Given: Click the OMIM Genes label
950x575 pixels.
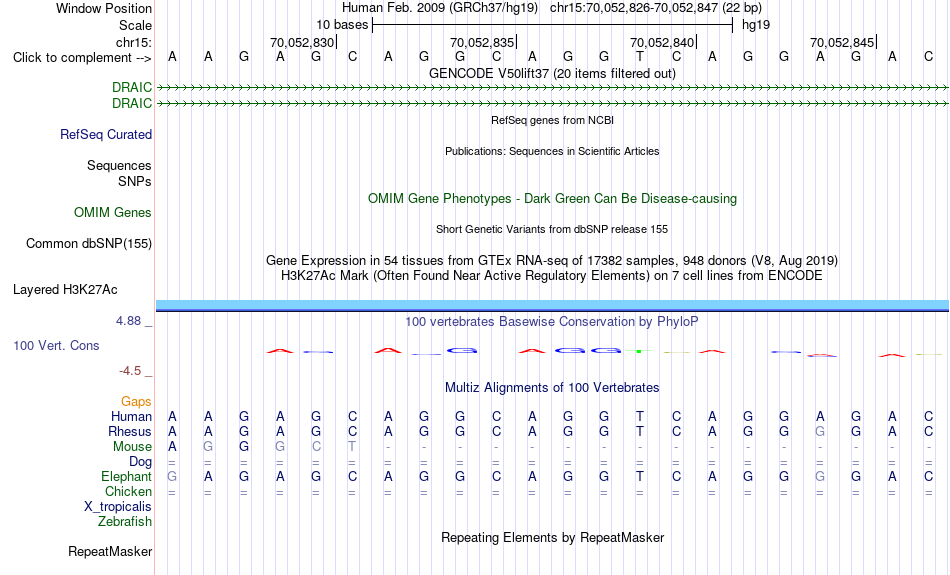Looking at the screenshot, I should pyautogui.click(x=112, y=213).
